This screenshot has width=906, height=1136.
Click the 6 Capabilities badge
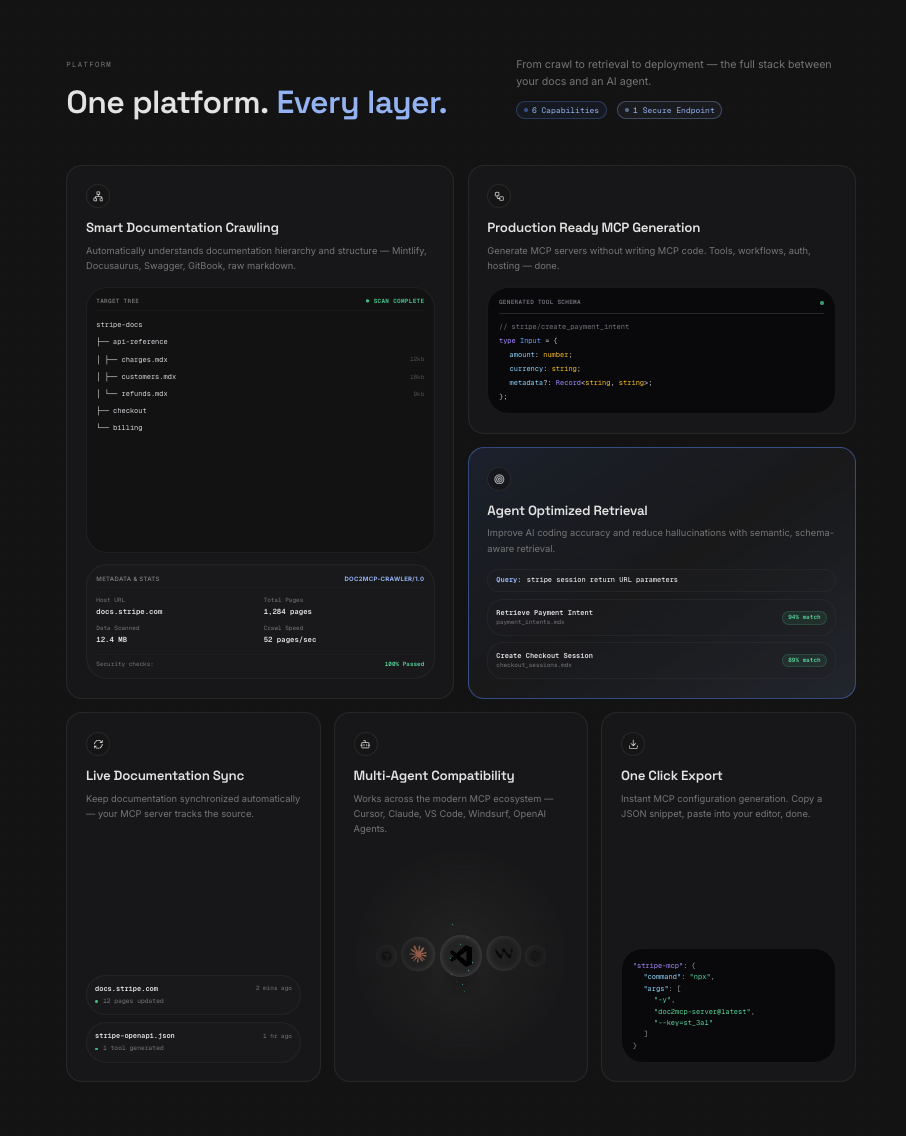pos(561,110)
